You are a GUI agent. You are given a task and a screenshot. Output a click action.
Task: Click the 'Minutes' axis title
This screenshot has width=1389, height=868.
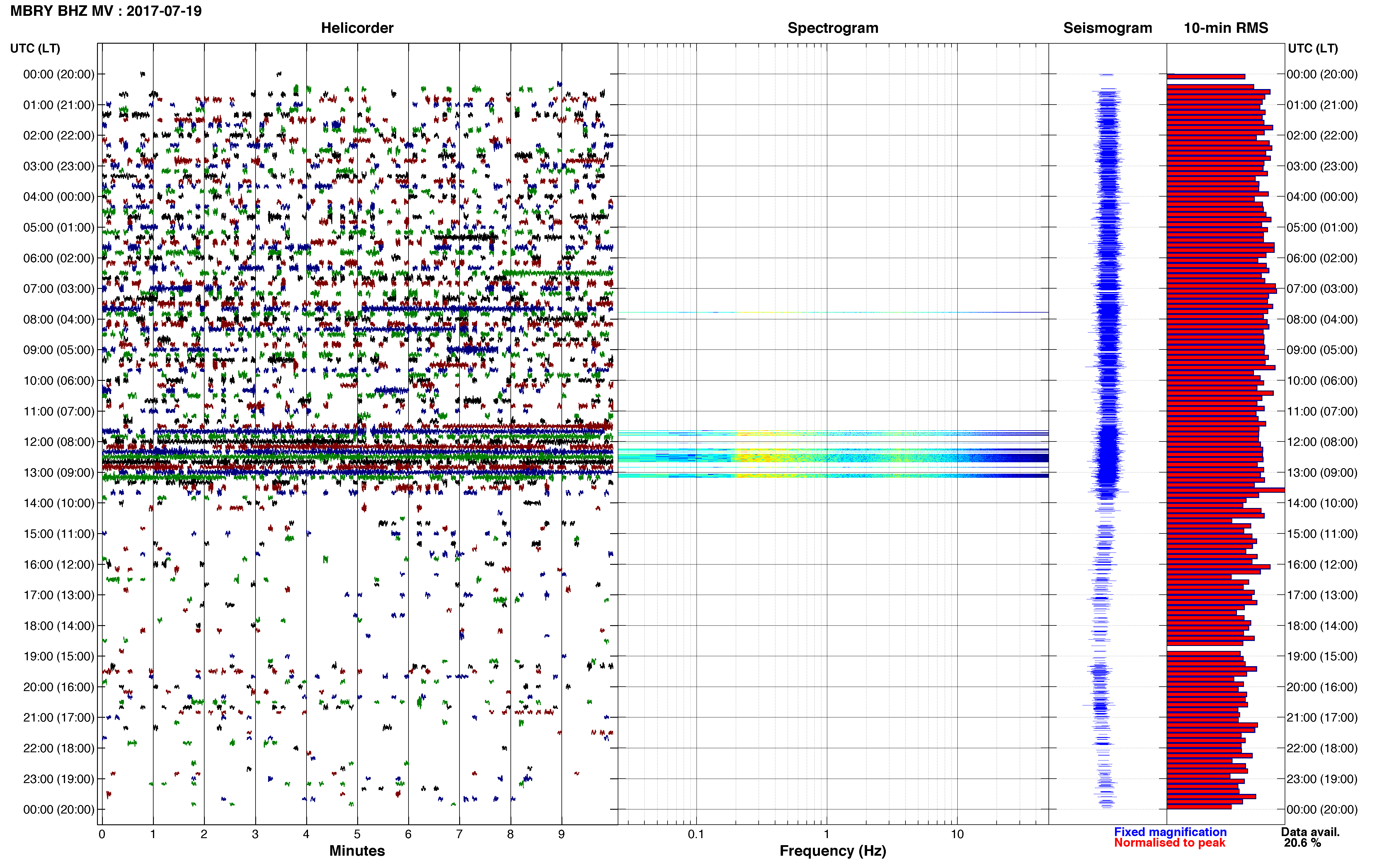pyautogui.click(x=357, y=851)
